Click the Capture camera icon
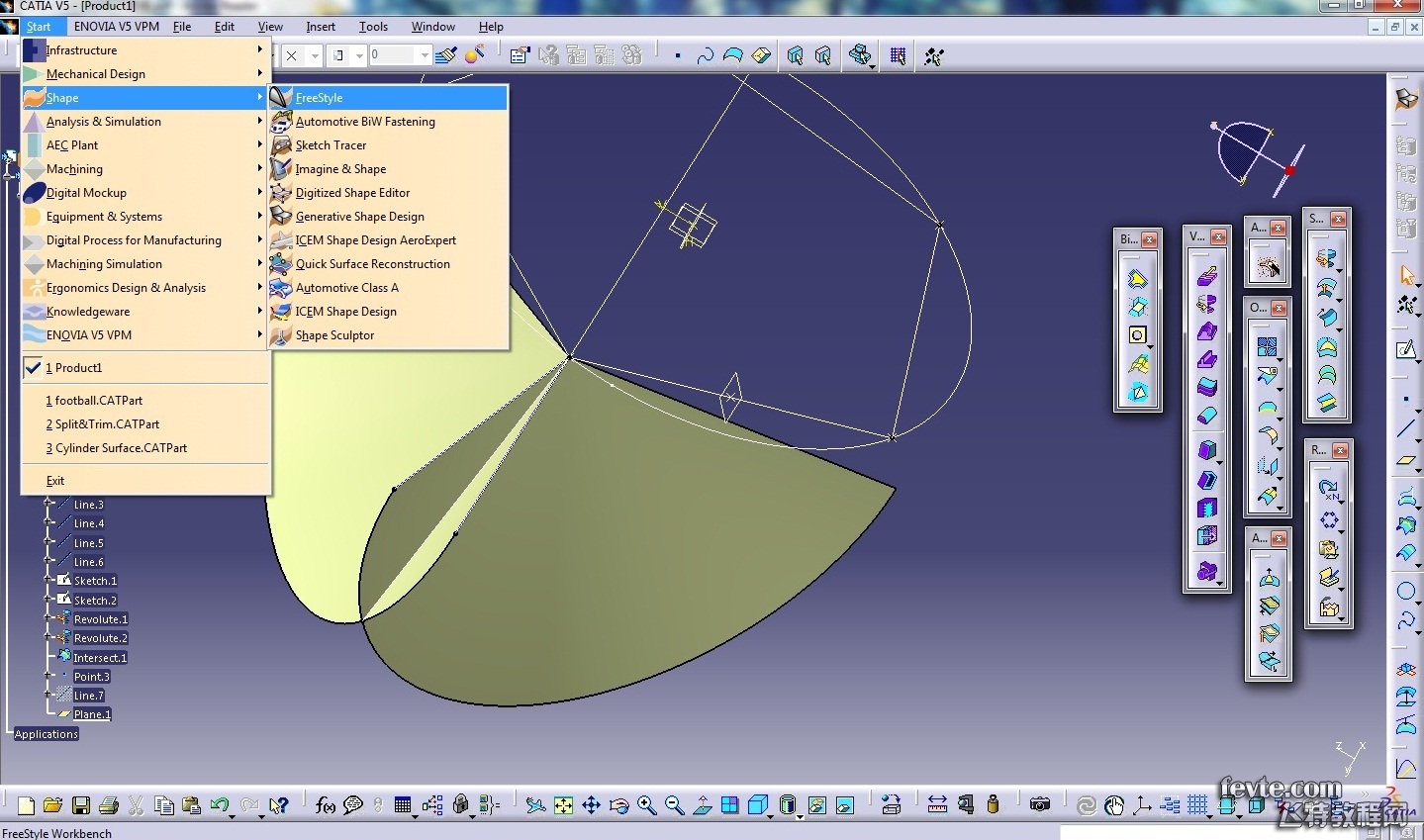 point(1039,804)
